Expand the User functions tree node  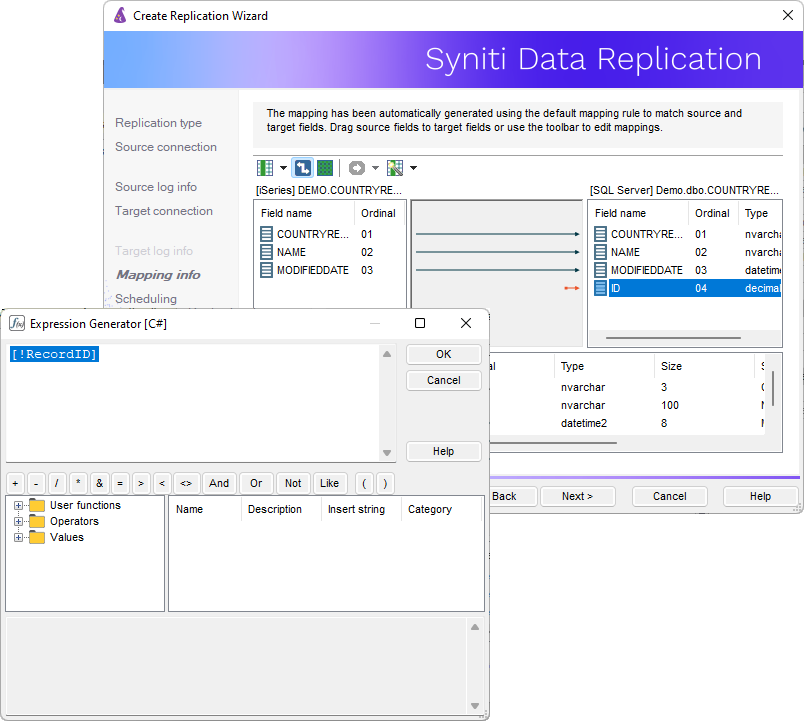pyautogui.click(x=18, y=506)
